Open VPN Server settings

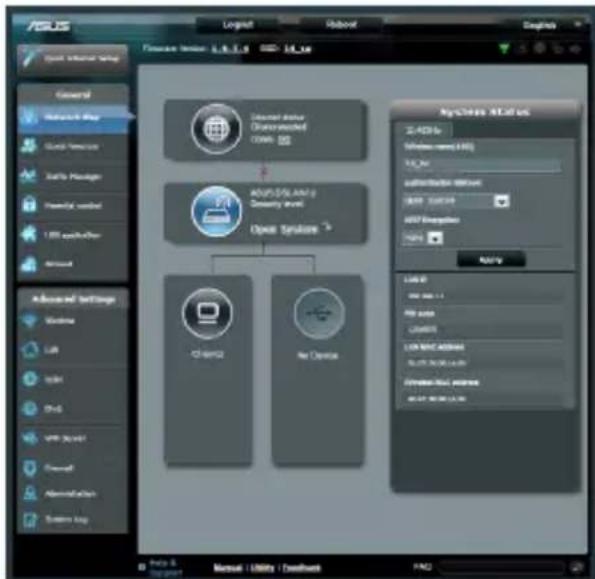72,438
